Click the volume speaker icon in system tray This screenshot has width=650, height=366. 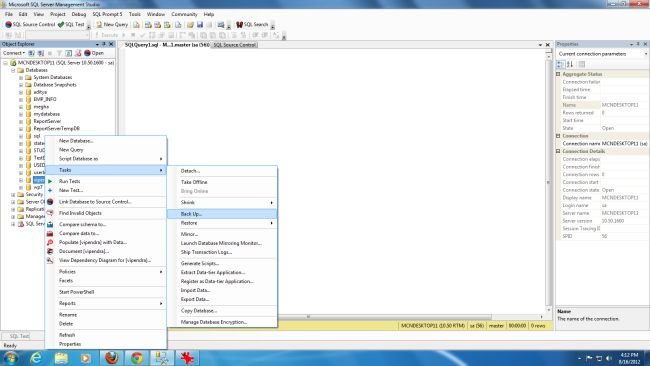coord(609,358)
